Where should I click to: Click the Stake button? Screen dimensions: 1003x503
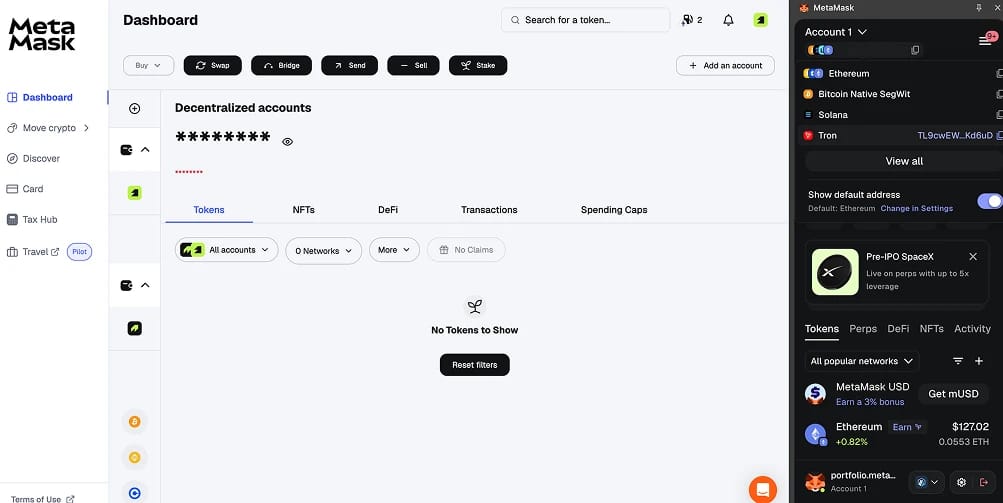coord(478,65)
